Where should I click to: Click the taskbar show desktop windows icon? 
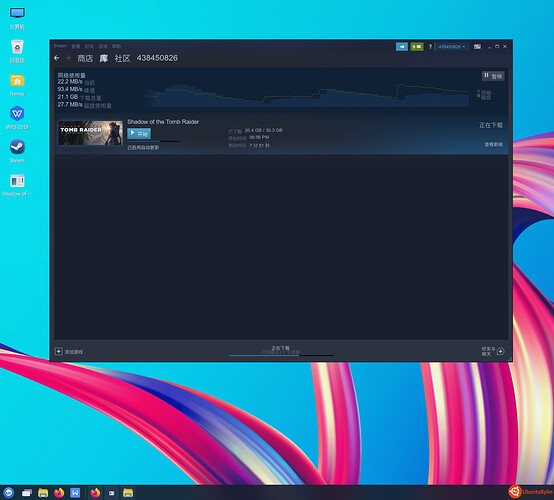point(26,493)
